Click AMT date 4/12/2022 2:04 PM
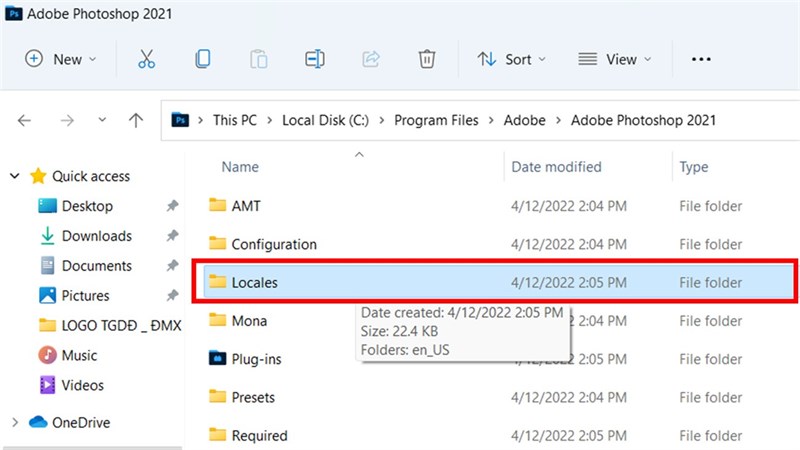800x450 pixels. (x=569, y=206)
